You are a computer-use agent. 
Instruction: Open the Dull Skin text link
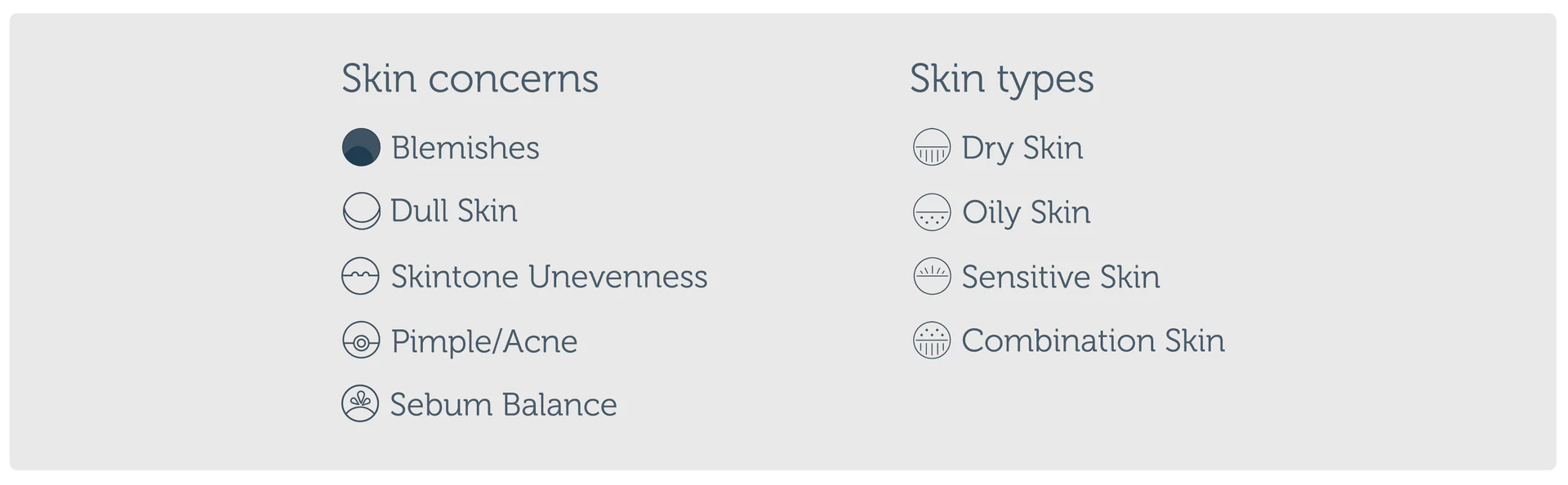click(x=453, y=211)
